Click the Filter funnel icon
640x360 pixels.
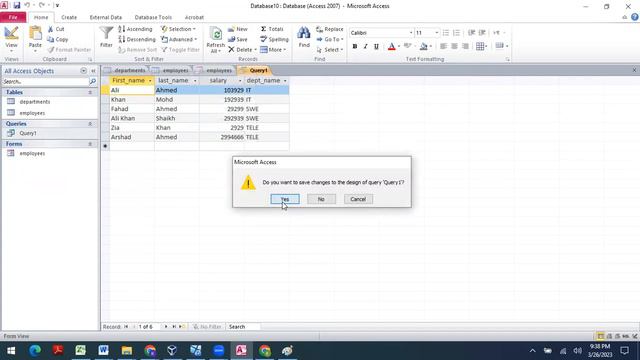pos(106,33)
